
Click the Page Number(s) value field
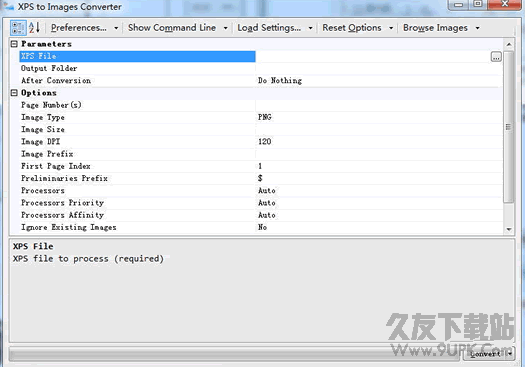(379, 105)
